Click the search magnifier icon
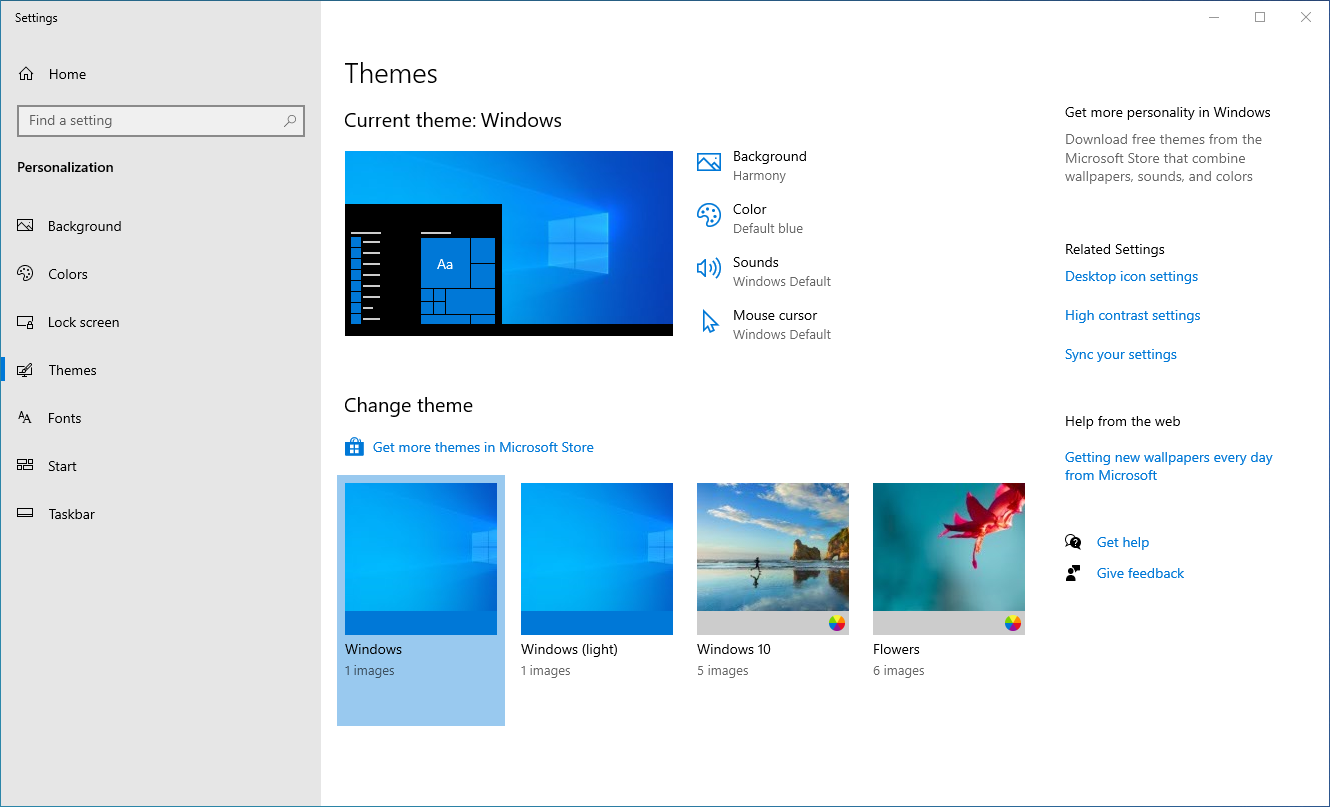The width and height of the screenshot is (1330, 807). (290, 121)
